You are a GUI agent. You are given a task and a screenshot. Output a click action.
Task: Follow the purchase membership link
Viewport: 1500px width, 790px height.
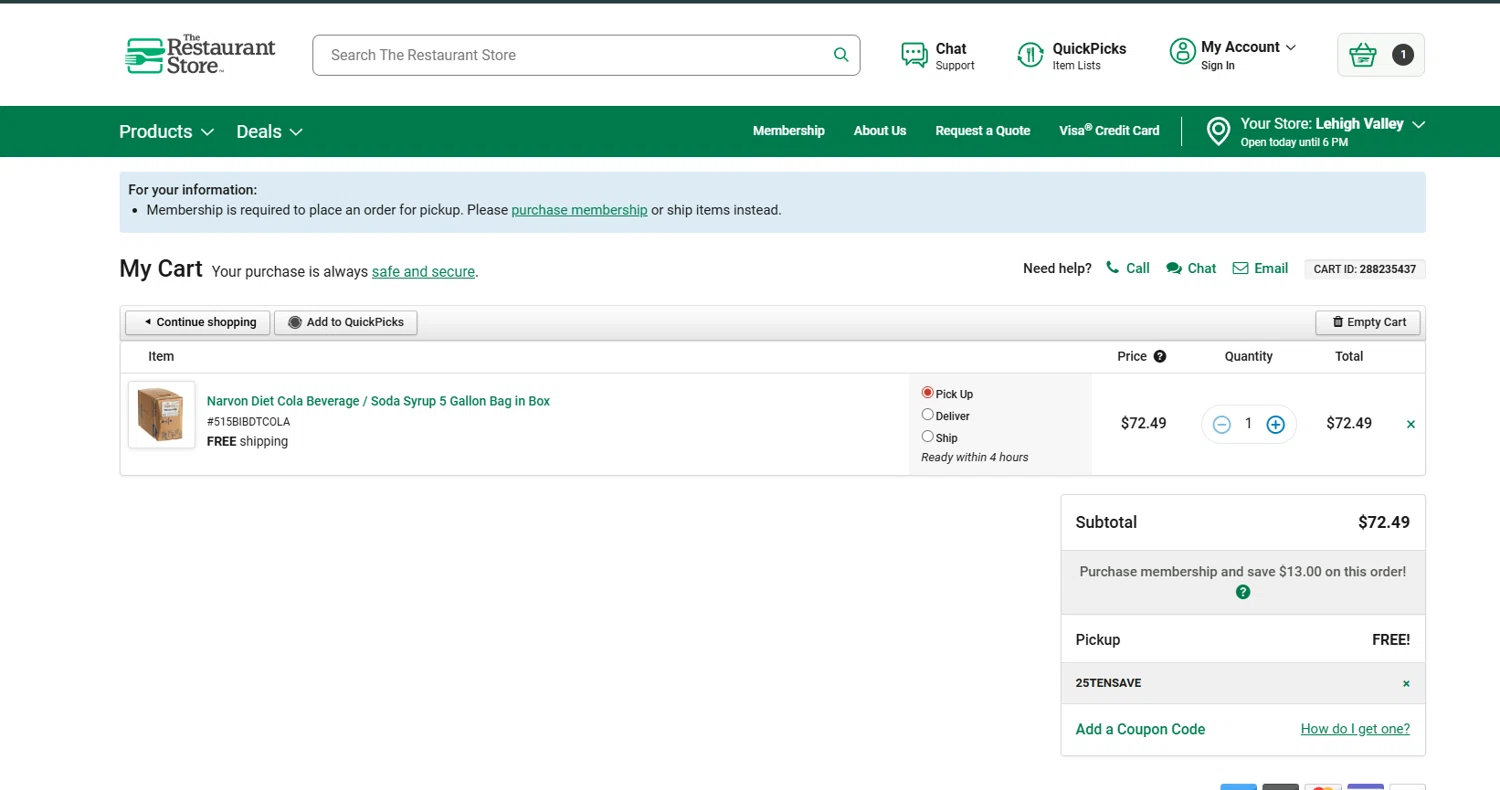pos(579,210)
